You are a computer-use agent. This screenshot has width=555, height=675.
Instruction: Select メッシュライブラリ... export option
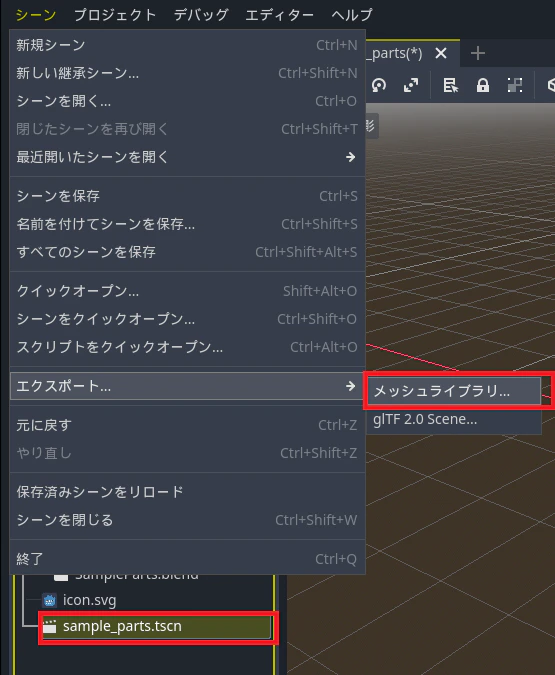point(454,391)
